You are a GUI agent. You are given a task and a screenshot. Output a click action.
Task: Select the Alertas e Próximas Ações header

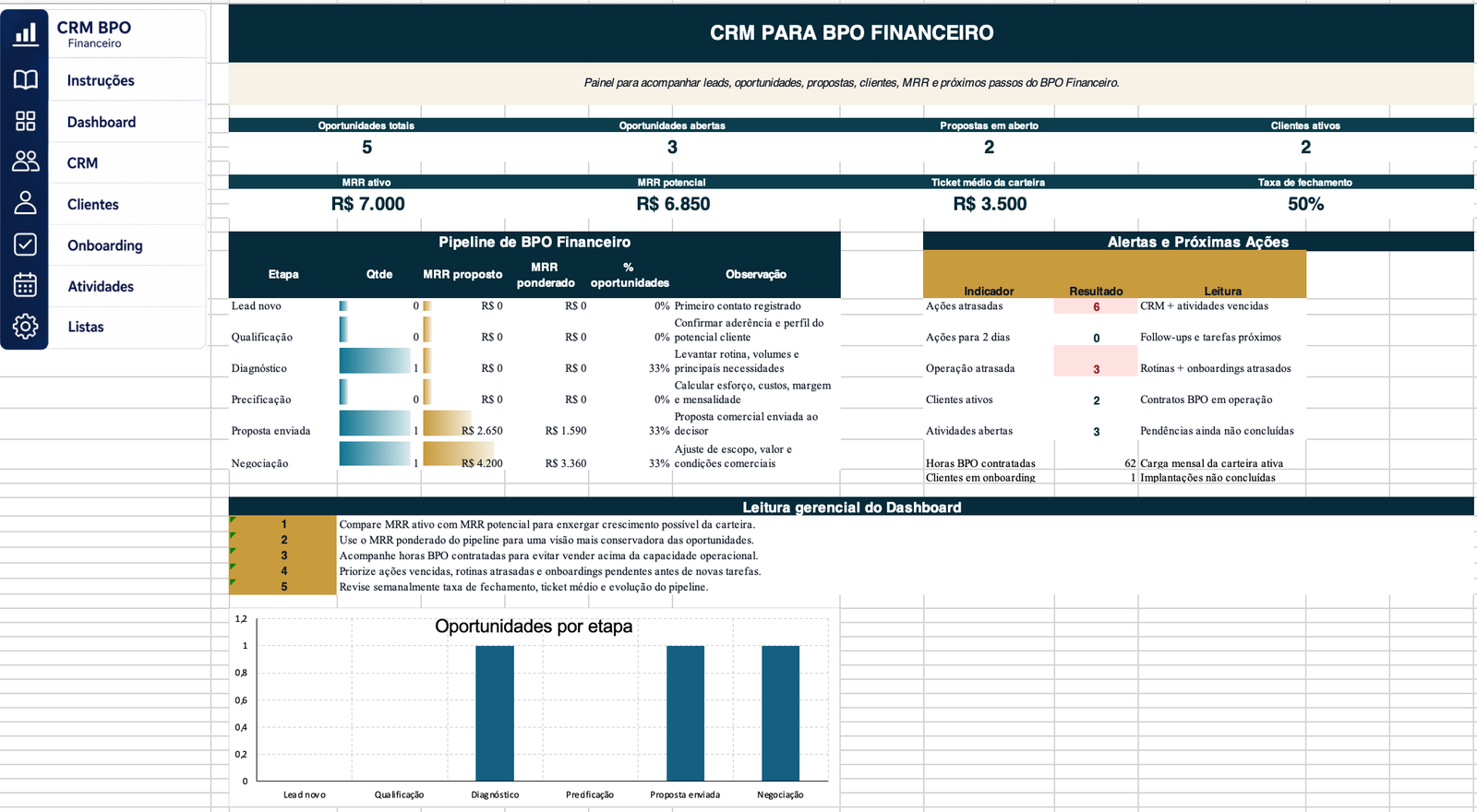tap(1198, 242)
